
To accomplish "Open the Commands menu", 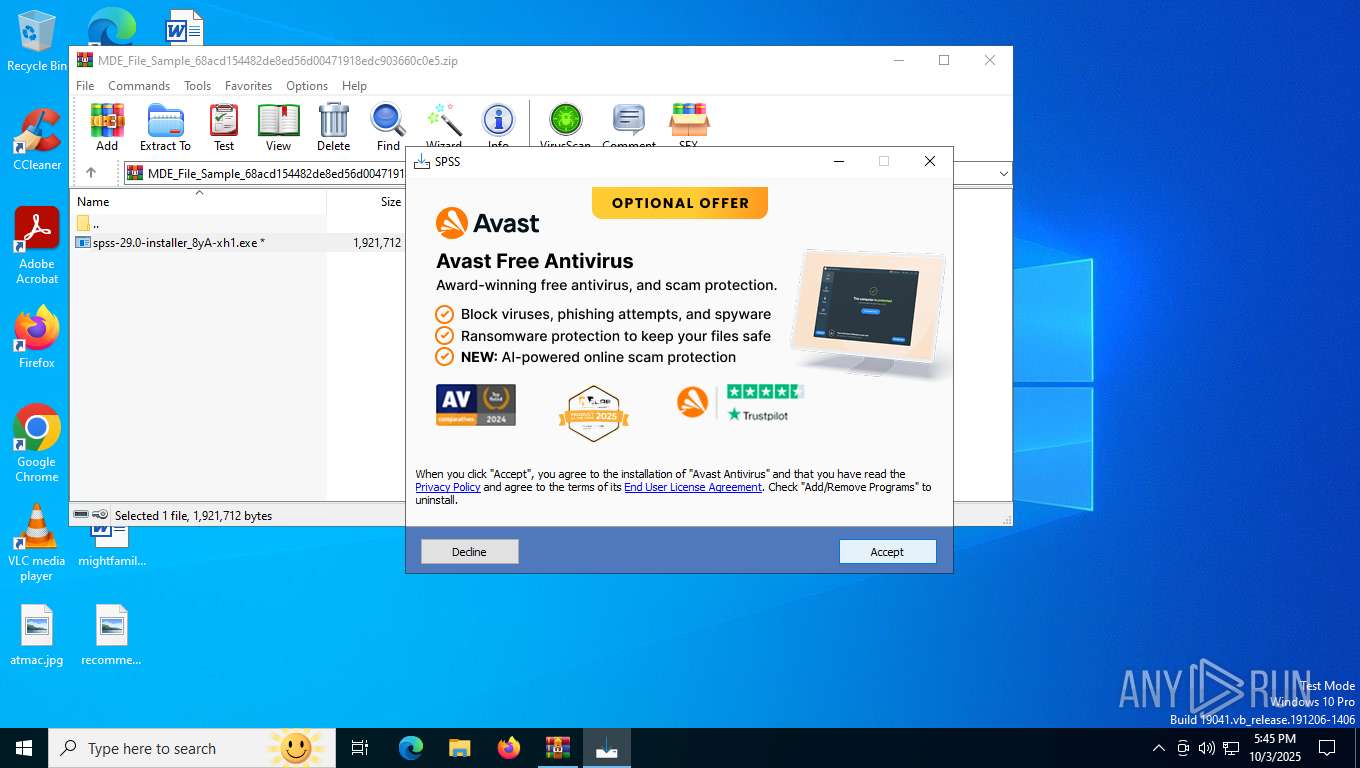I will click(x=139, y=86).
